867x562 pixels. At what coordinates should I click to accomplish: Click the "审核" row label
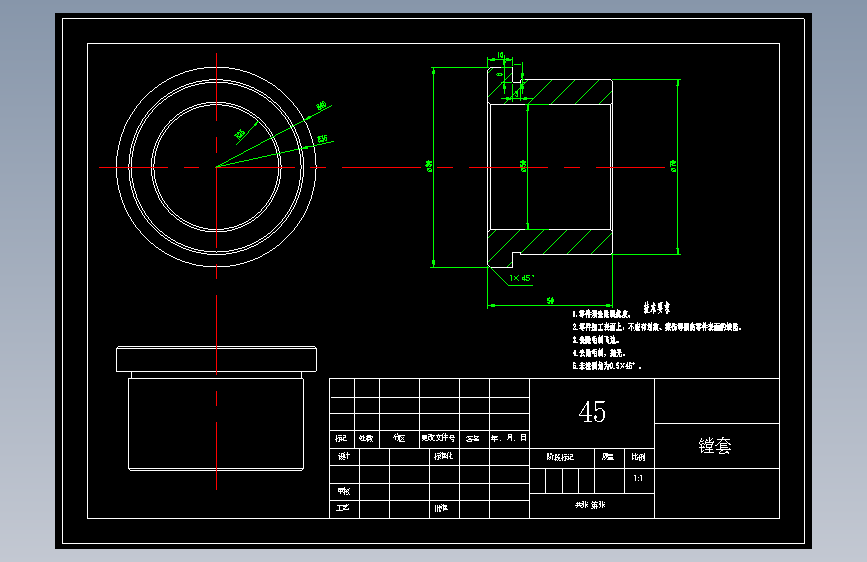pos(344,491)
